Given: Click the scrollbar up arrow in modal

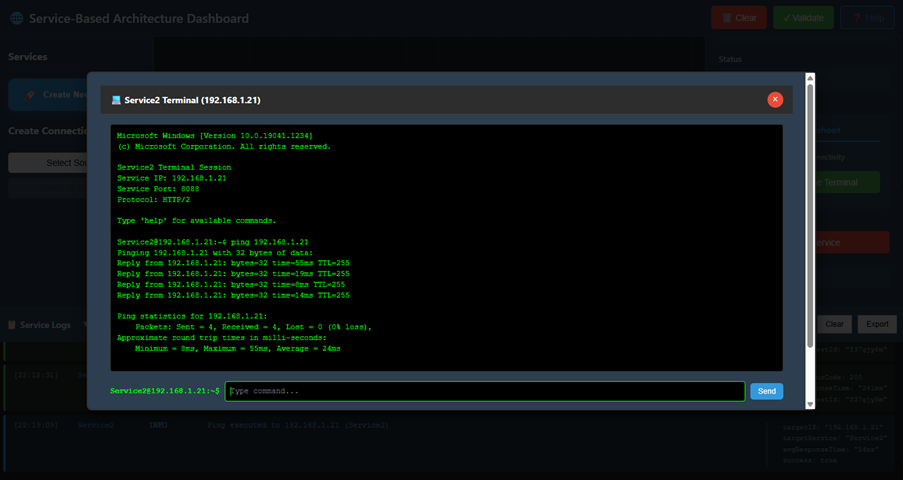Looking at the screenshot, I should pyautogui.click(x=810, y=78).
